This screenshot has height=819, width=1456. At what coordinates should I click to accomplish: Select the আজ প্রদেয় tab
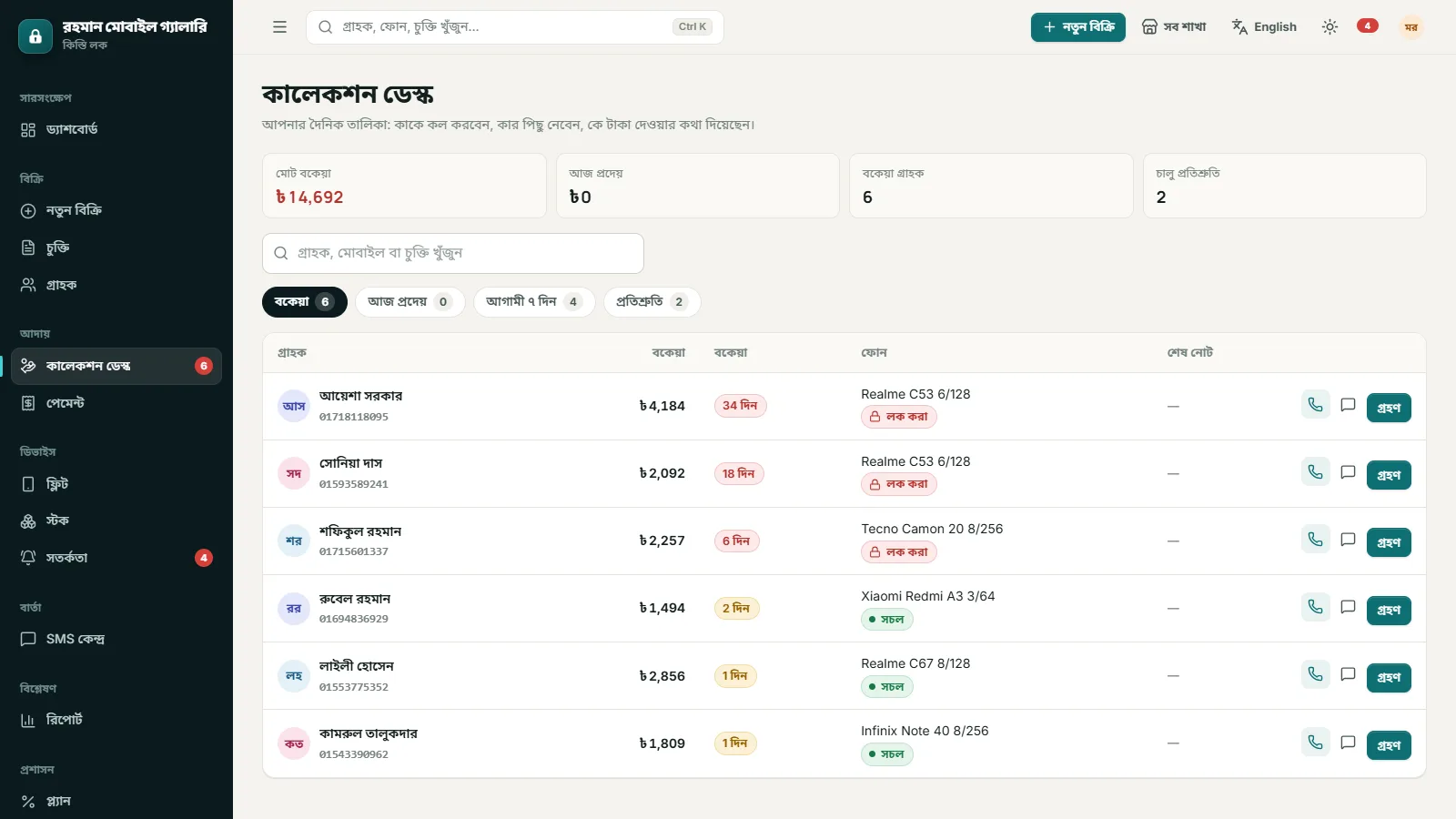tap(409, 302)
